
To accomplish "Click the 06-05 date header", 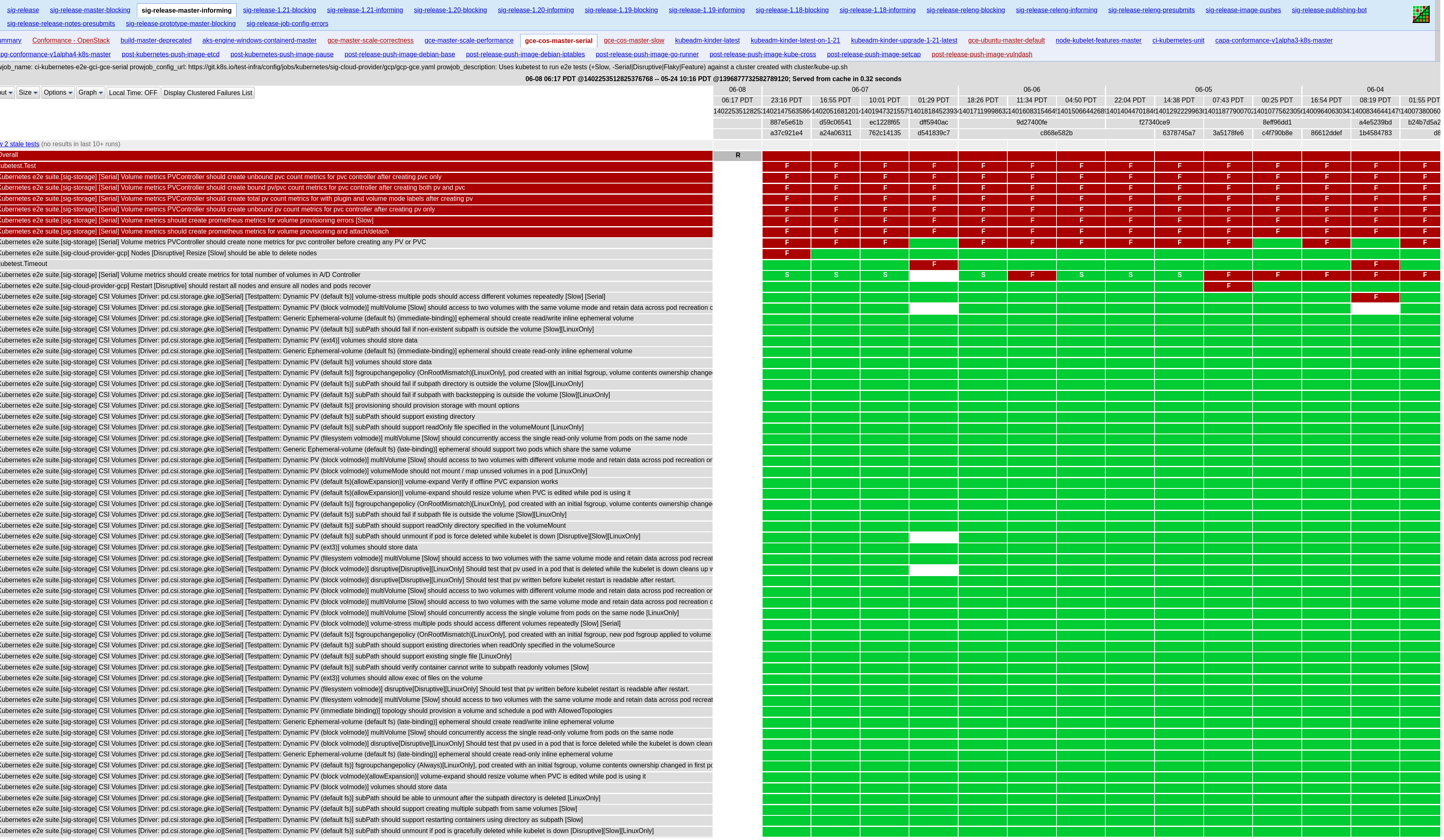I will [x=1204, y=90].
